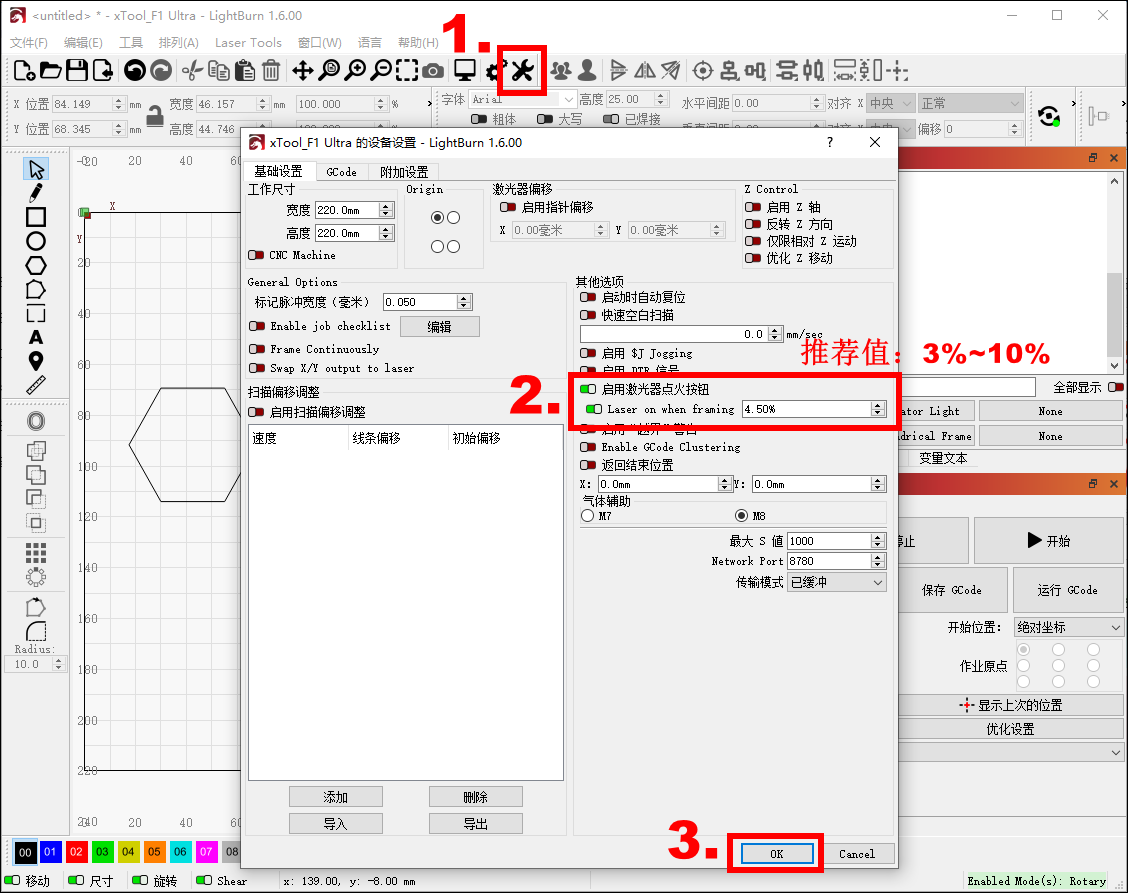Open the 对齐 X 中央 dropdown

pyautogui.click(x=891, y=104)
